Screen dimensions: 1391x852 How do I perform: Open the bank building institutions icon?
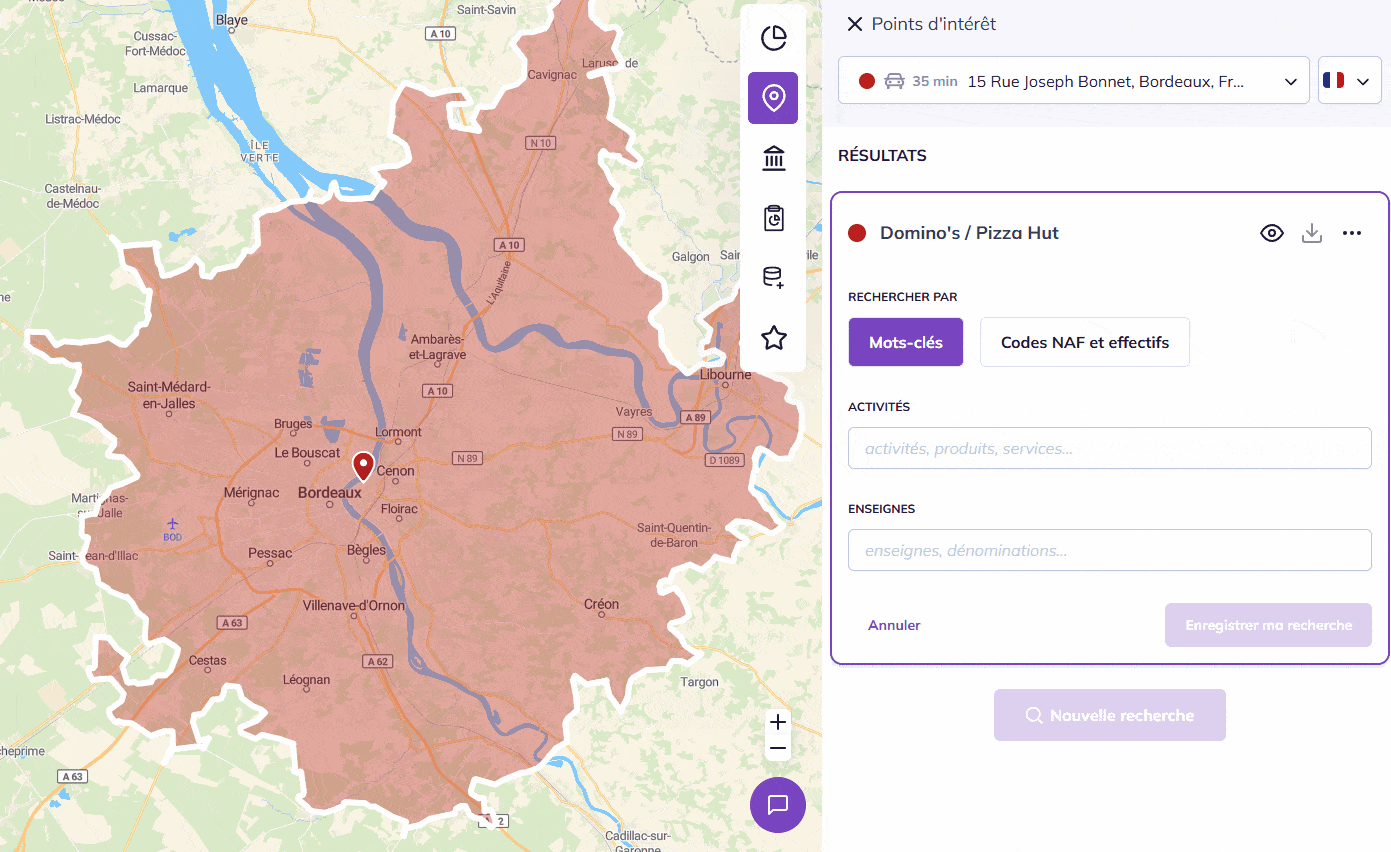tap(773, 158)
